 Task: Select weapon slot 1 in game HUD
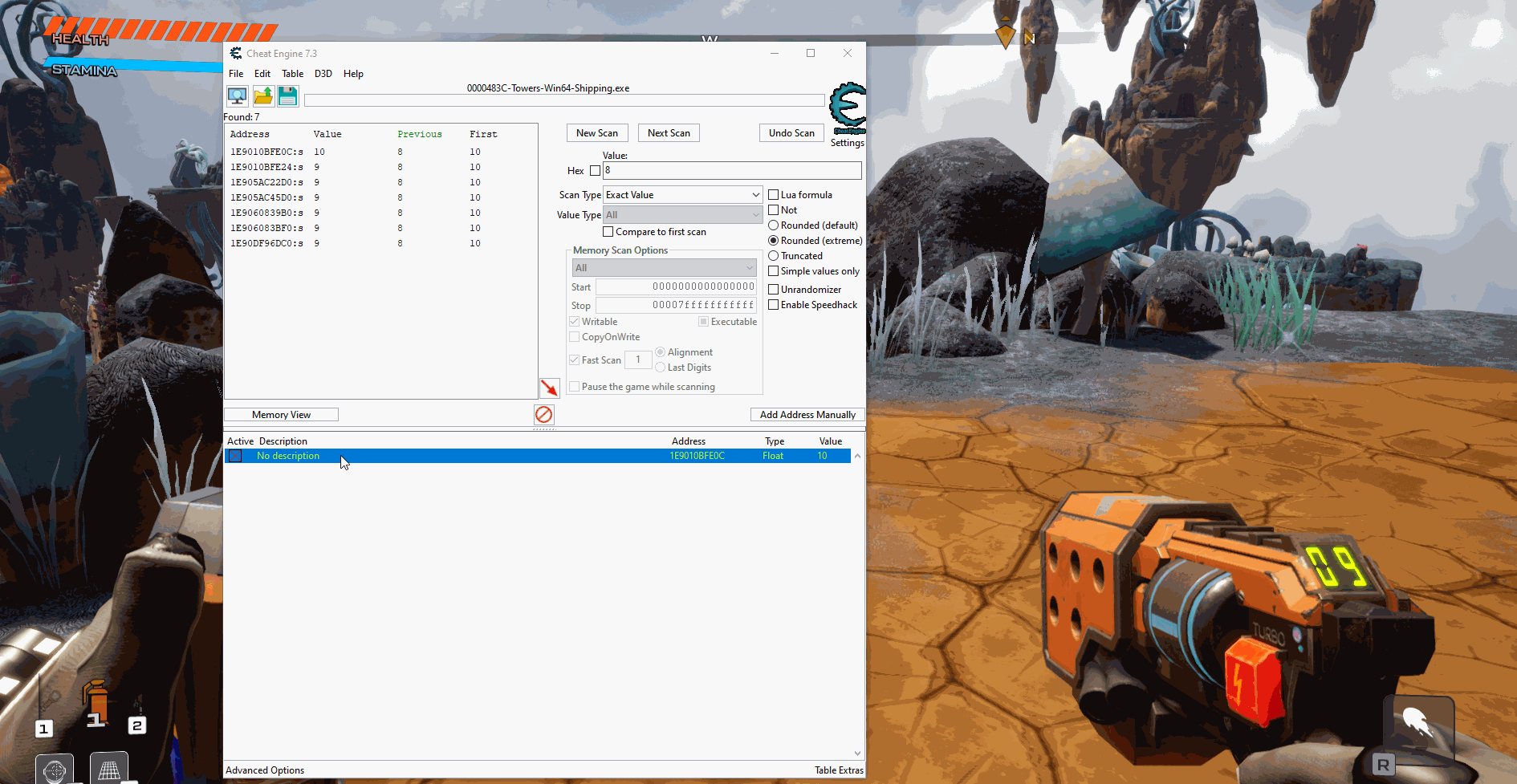[44, 729]
